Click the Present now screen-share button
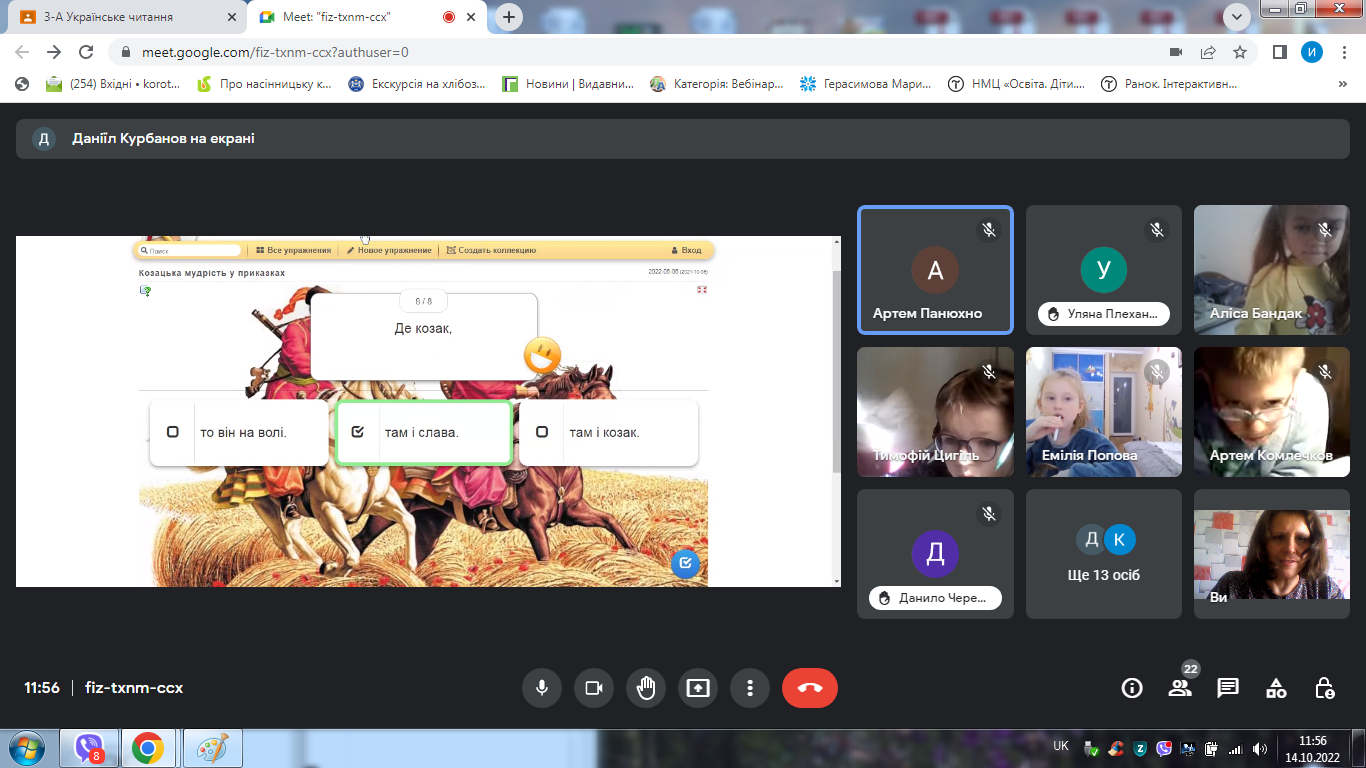This screenshot has width=1366, height=768. (698, 688)
